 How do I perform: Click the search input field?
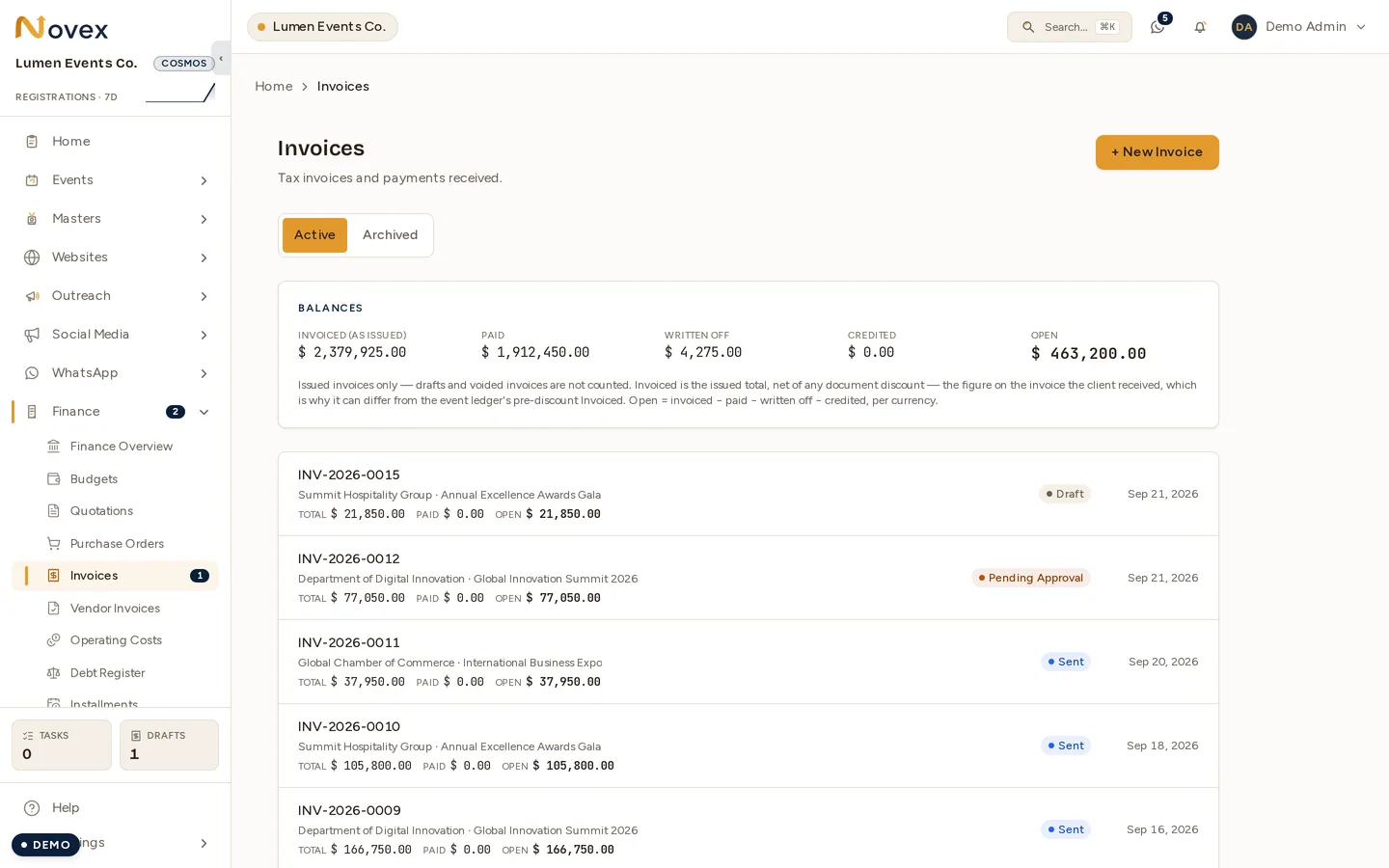pyautogui.click(x=1070, y=27)
